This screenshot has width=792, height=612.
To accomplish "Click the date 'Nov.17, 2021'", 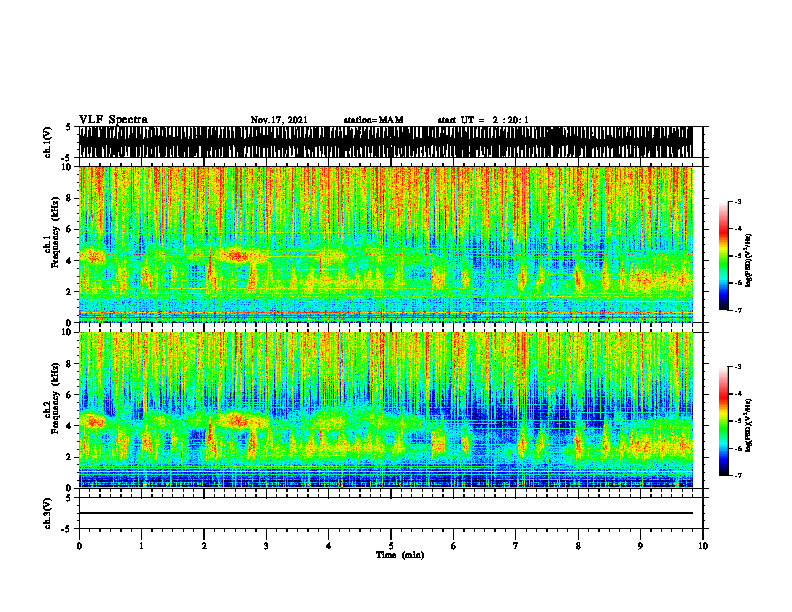I will click(279, 120).
